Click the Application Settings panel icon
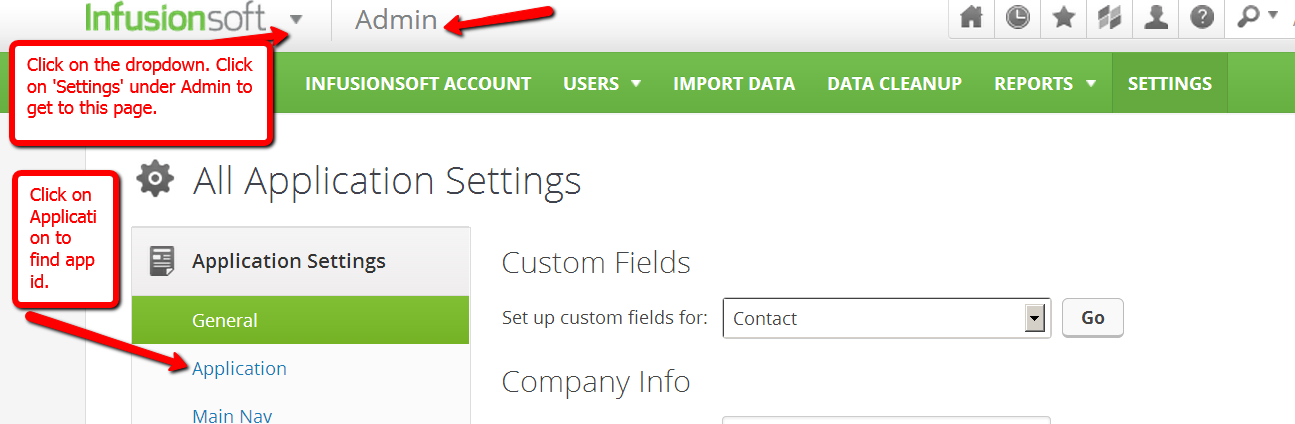This screenshot has width=1295, height=424. 162,261
